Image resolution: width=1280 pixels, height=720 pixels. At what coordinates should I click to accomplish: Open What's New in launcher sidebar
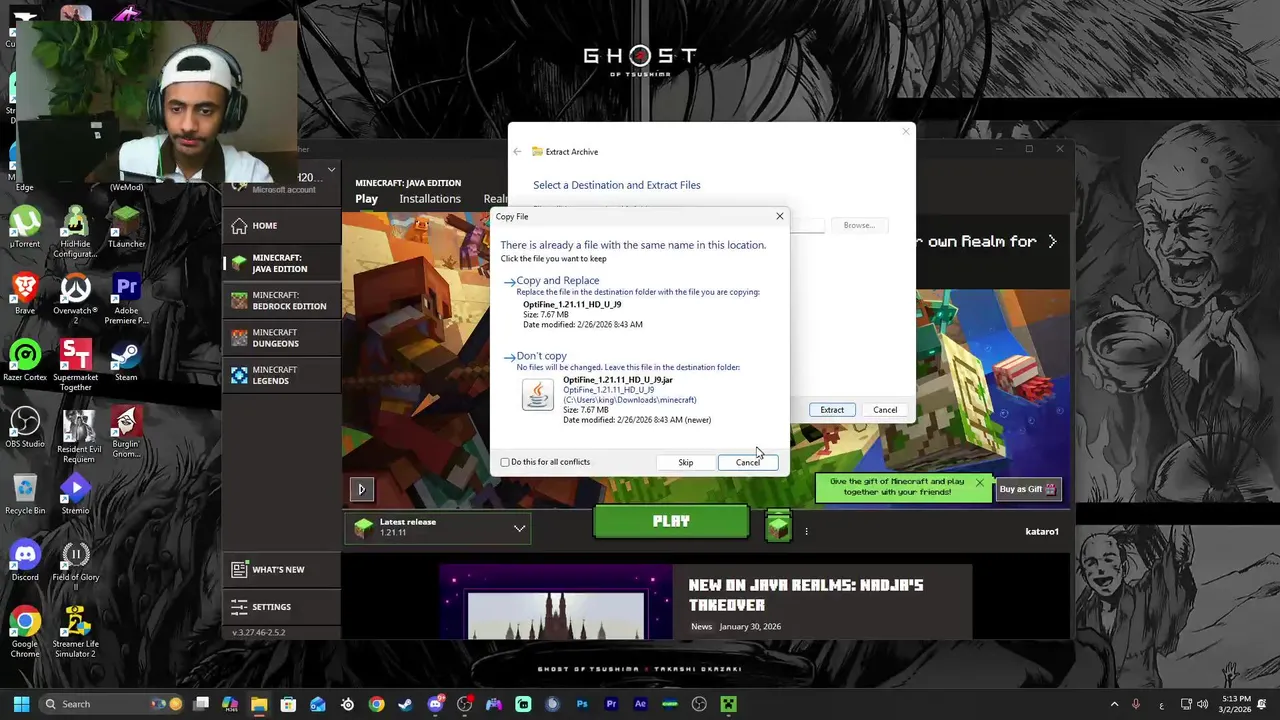click(282, 569)
